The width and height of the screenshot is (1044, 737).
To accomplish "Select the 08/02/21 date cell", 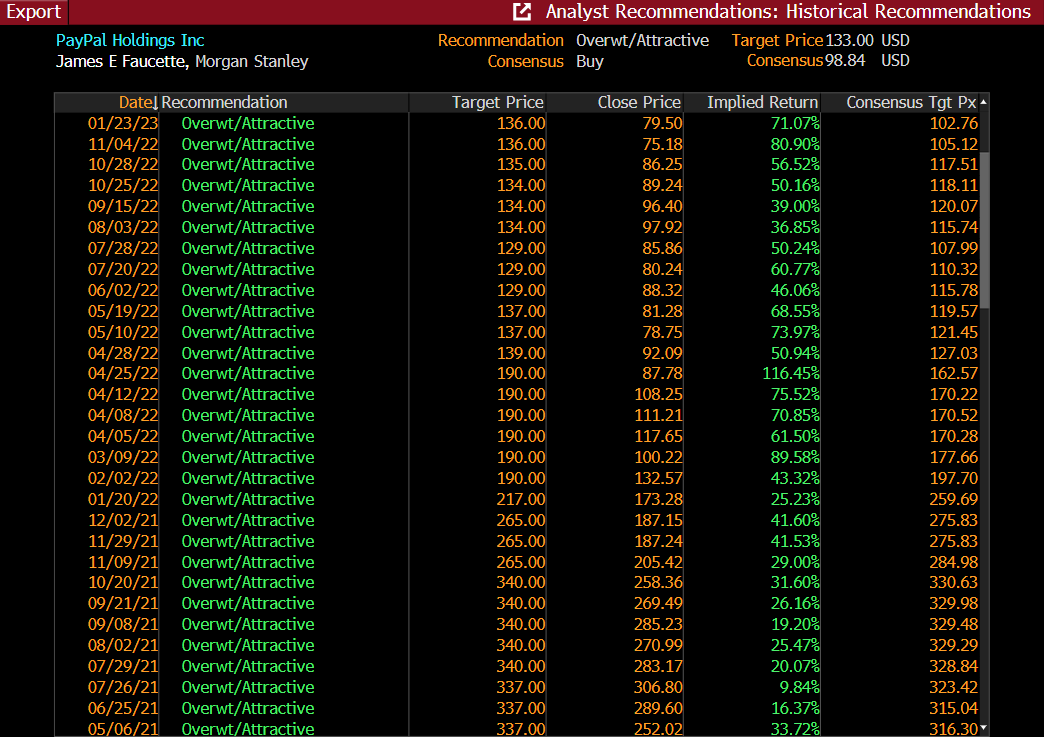I will (x=123, y=646).
